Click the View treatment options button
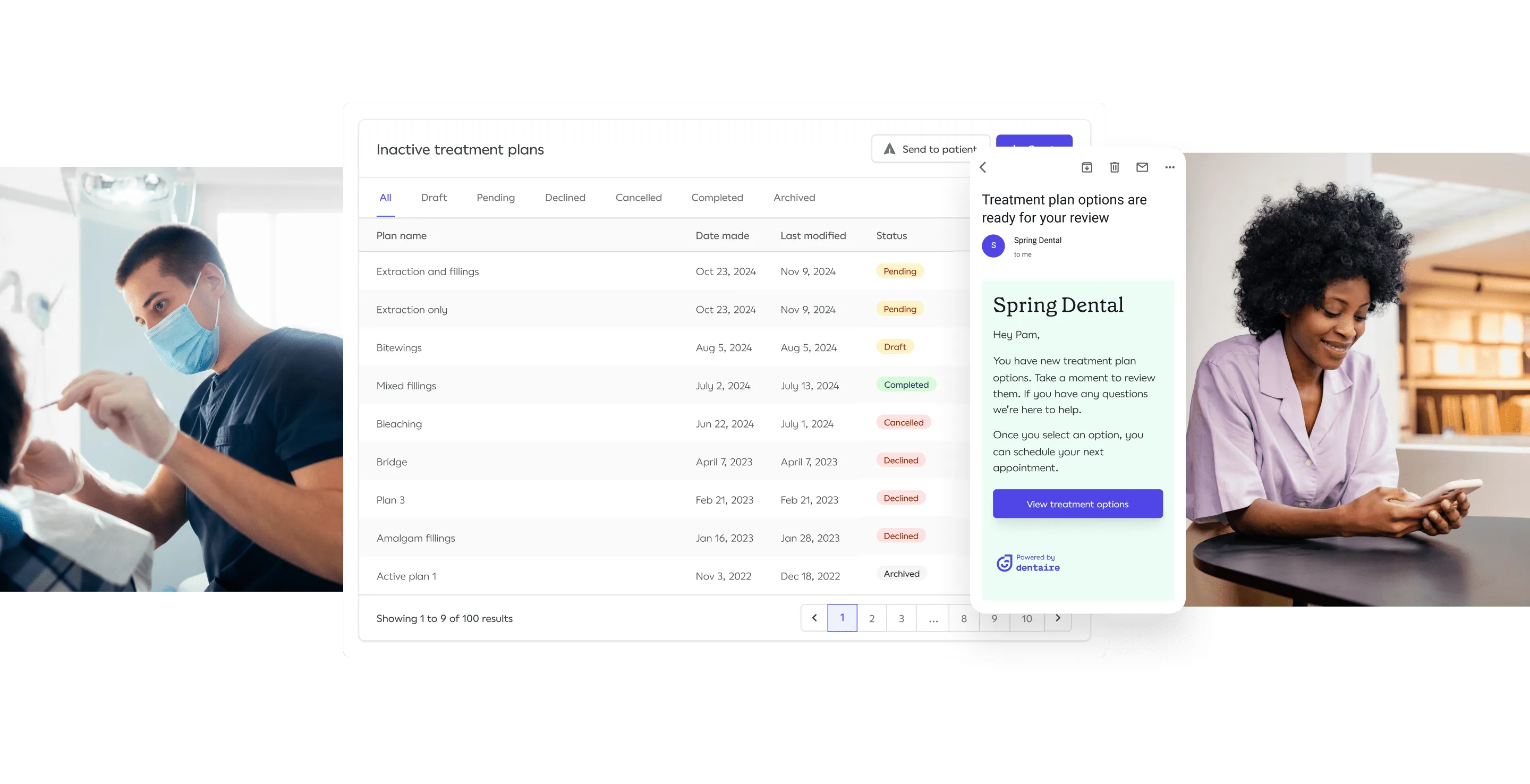 (1077, 504)
